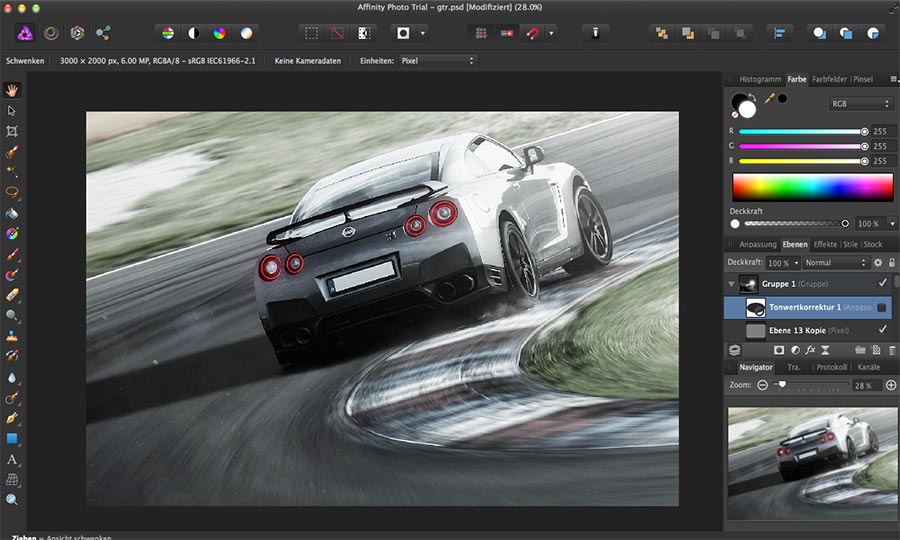
Task: Toggle the Quick Mask toolbar button
Action: click(x=404, y=33)
